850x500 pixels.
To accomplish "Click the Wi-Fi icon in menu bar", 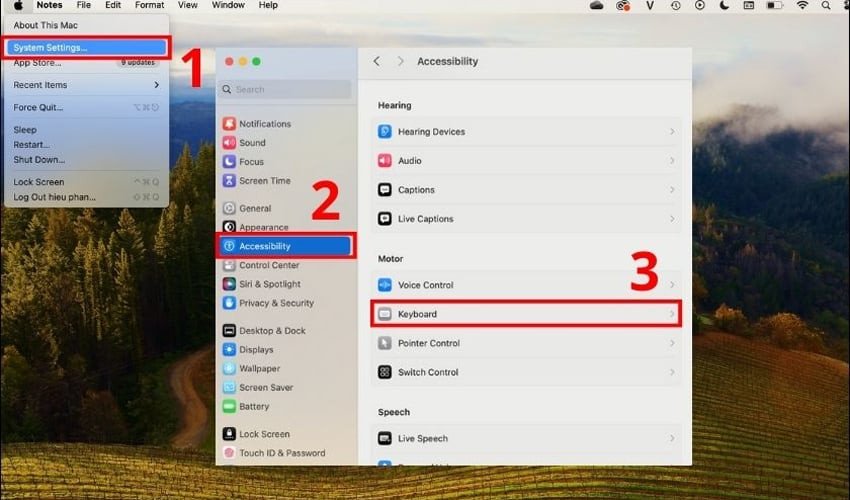I will 802,6.
